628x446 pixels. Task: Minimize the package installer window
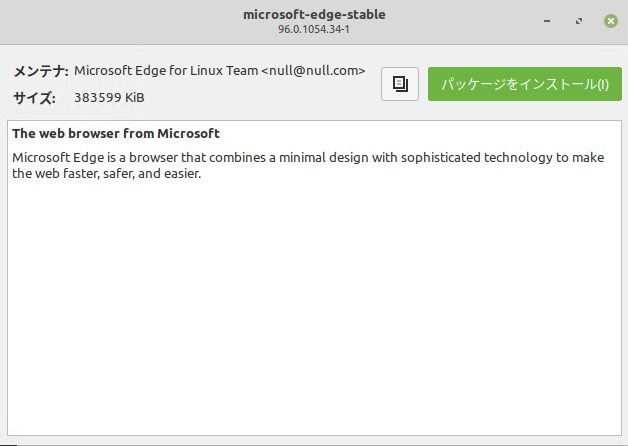(547, 21)
